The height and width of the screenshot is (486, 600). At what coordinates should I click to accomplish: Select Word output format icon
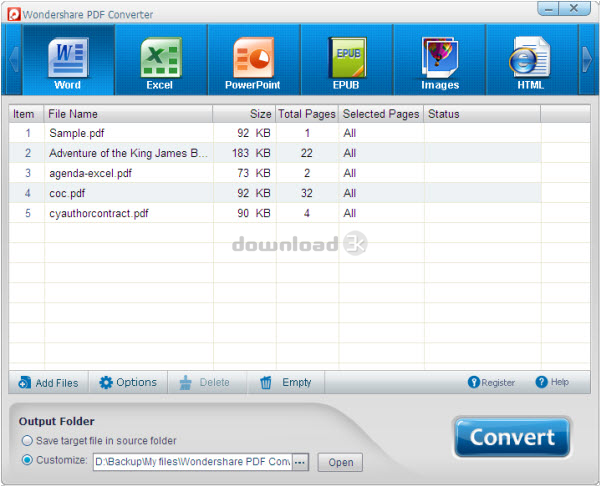click(x=68, y=60)
